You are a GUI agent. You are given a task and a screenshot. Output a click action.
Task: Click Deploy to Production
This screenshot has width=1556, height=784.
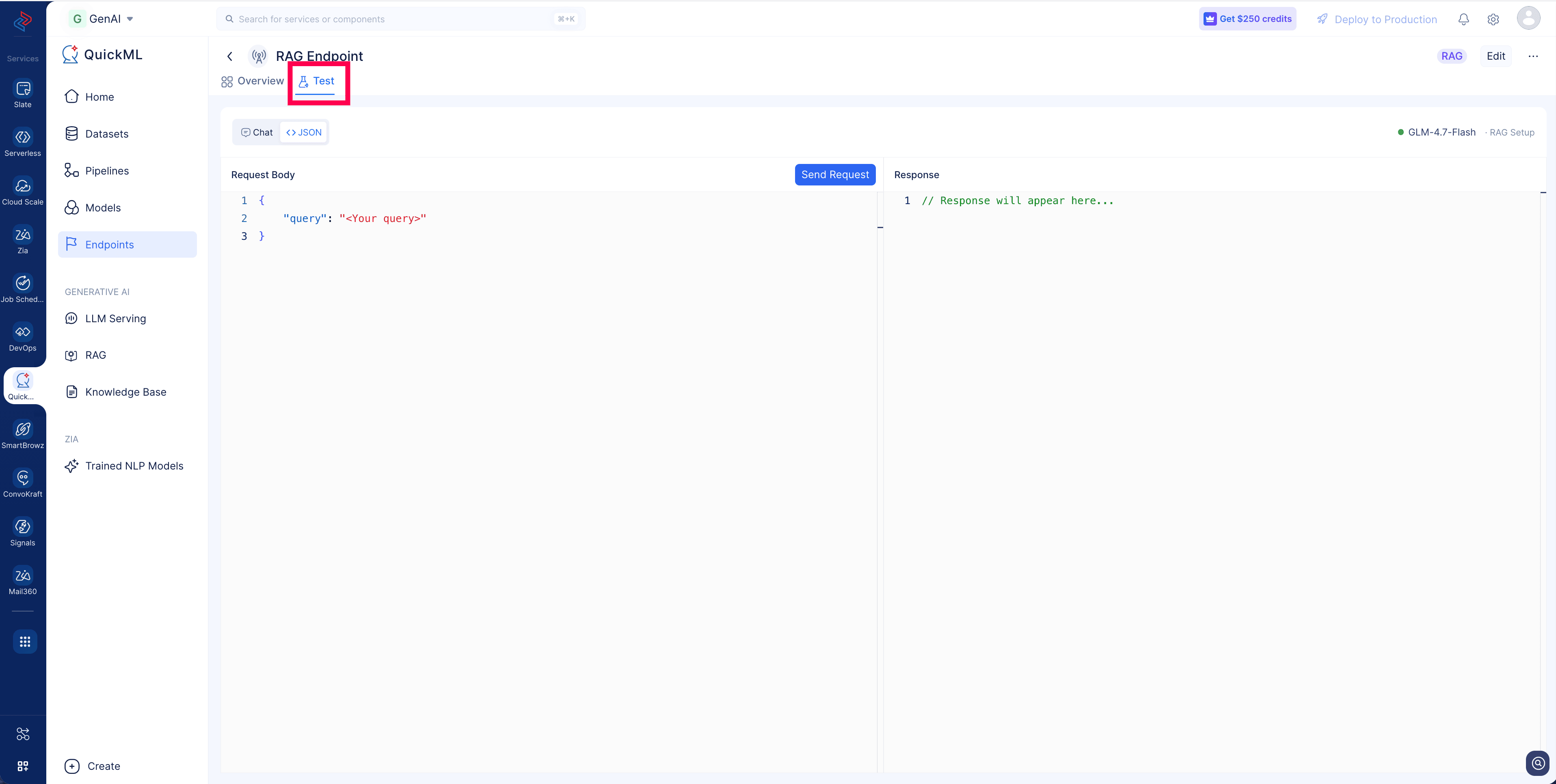tap(1377, 19)
